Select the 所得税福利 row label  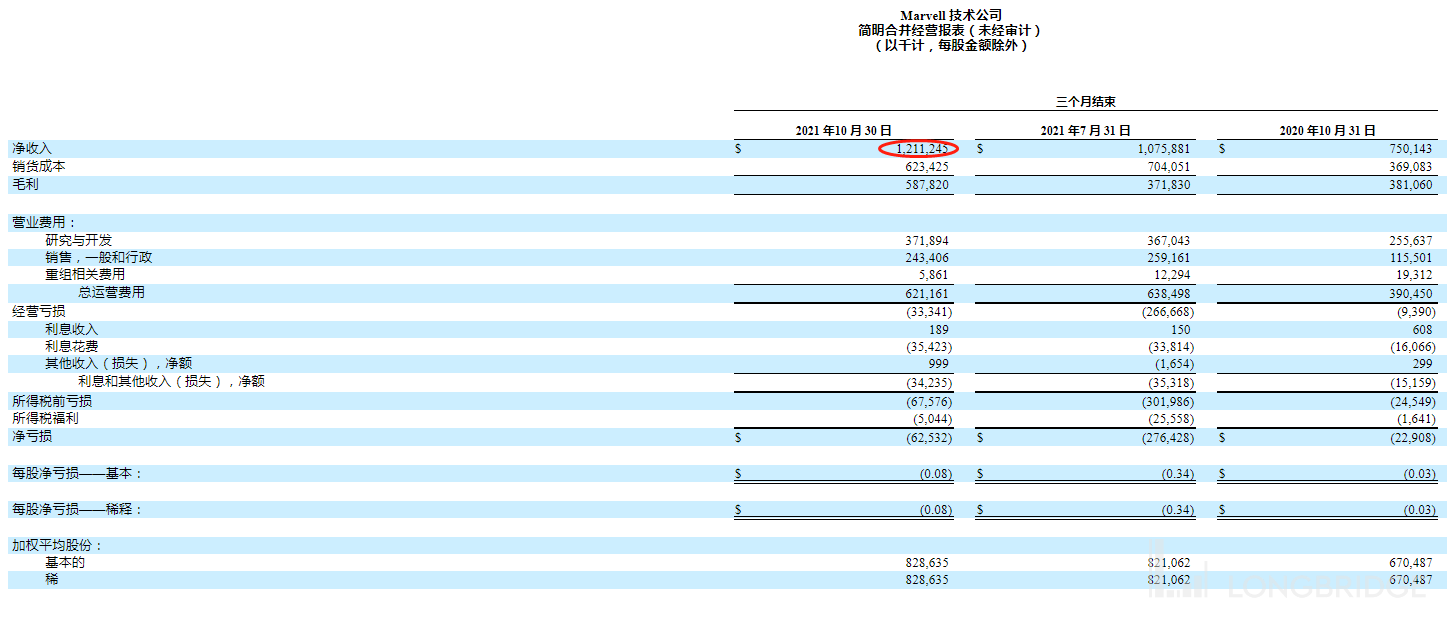pos(45,419)
